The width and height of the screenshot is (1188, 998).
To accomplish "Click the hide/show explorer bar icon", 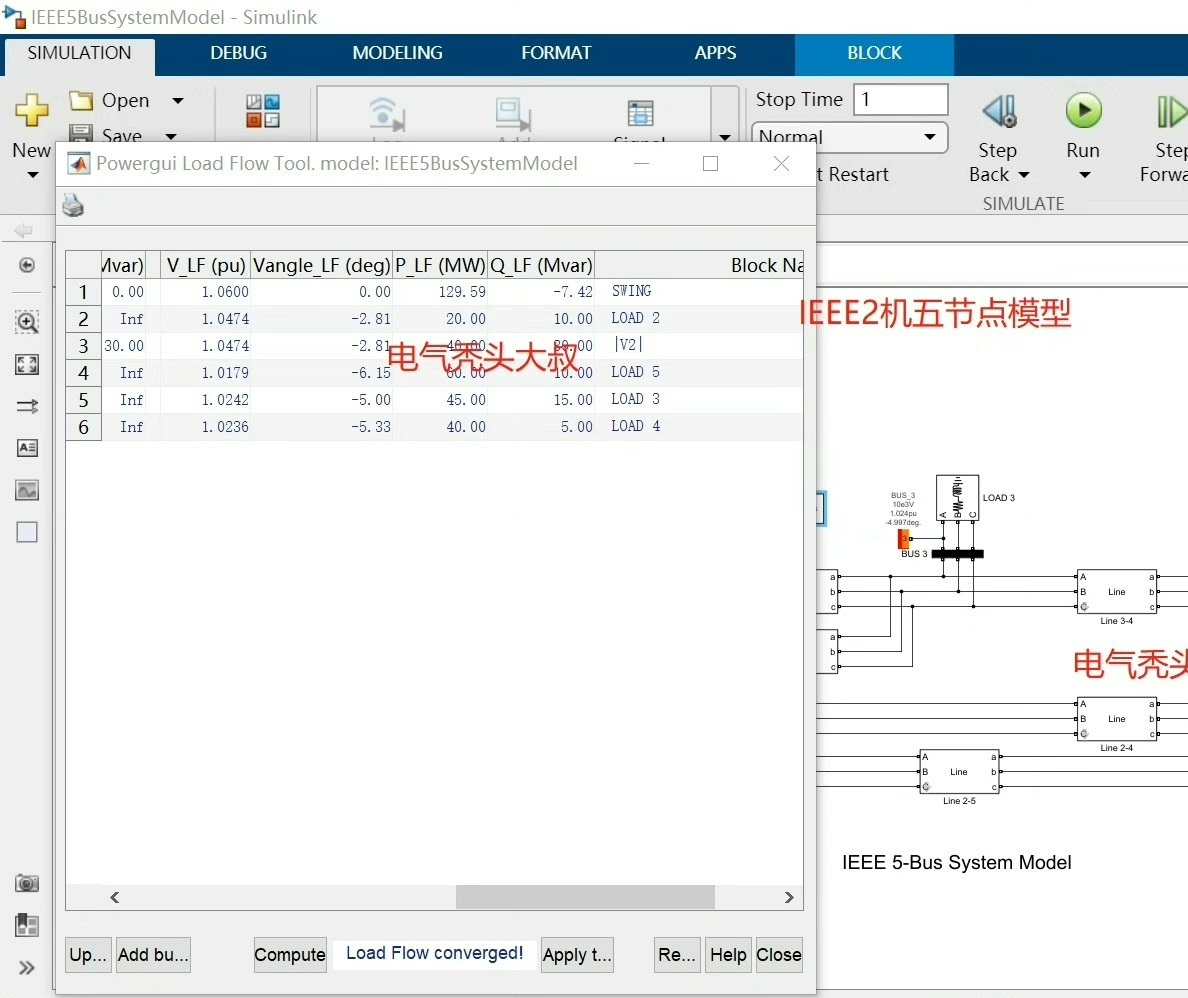I will pyautogui.click(x=27, y=264).
